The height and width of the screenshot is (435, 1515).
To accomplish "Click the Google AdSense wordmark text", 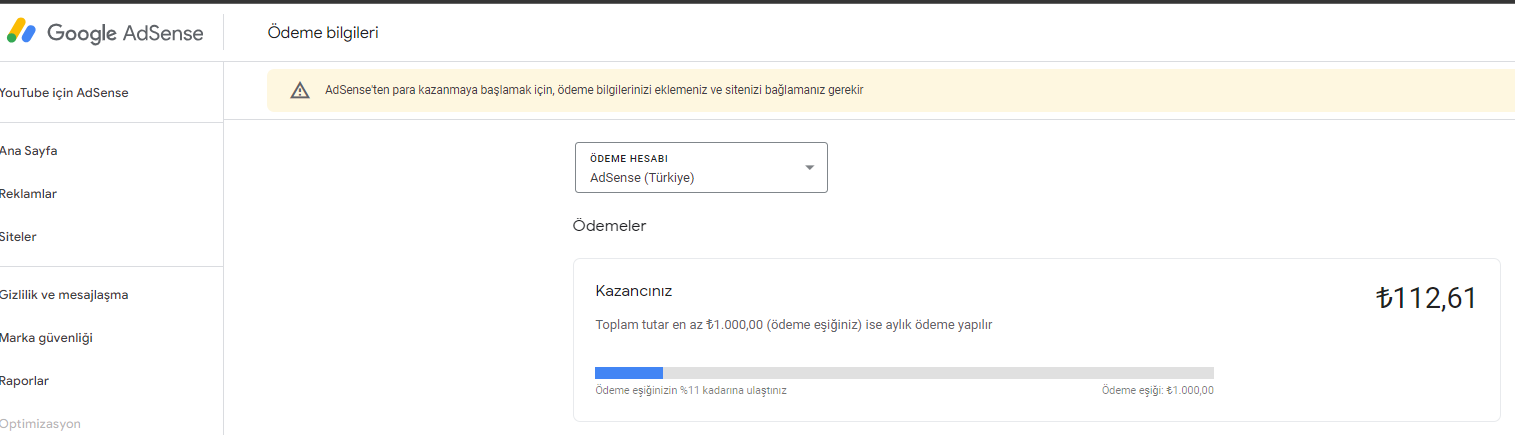I will tap(125, 33).
